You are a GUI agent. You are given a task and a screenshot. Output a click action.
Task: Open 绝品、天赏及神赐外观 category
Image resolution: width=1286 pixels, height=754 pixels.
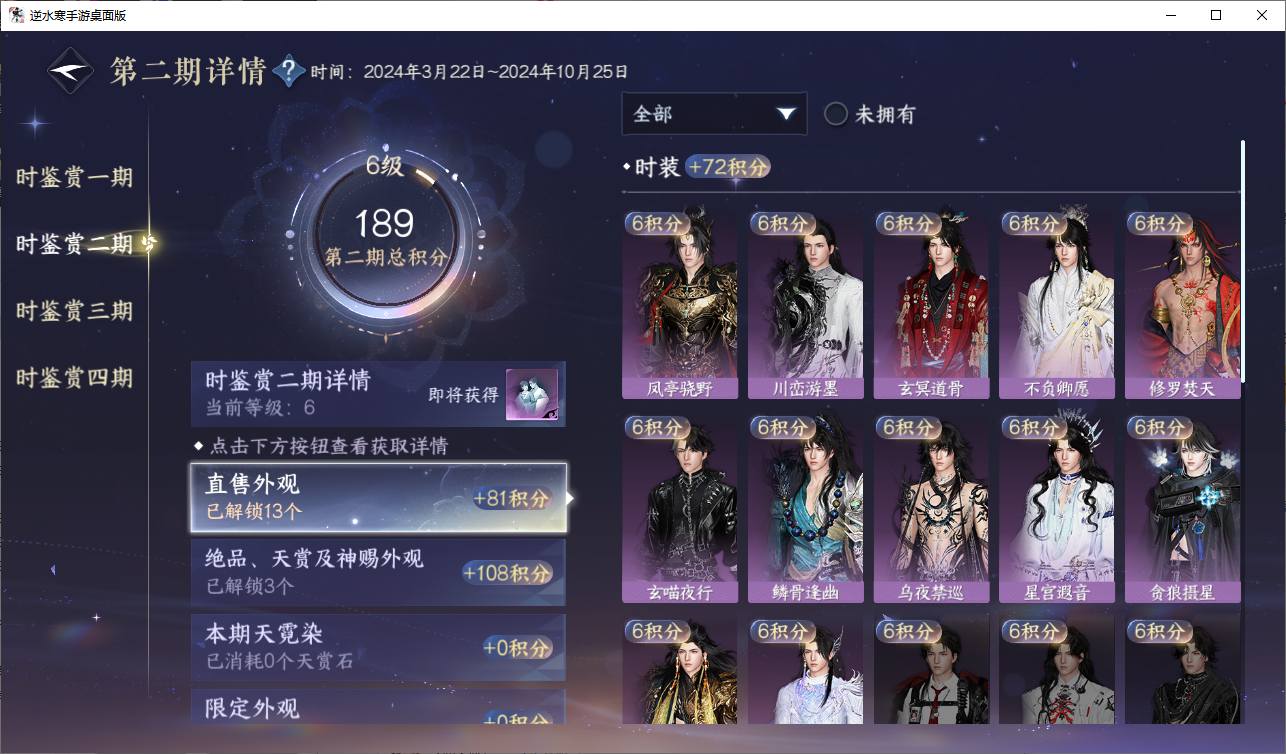379,572
